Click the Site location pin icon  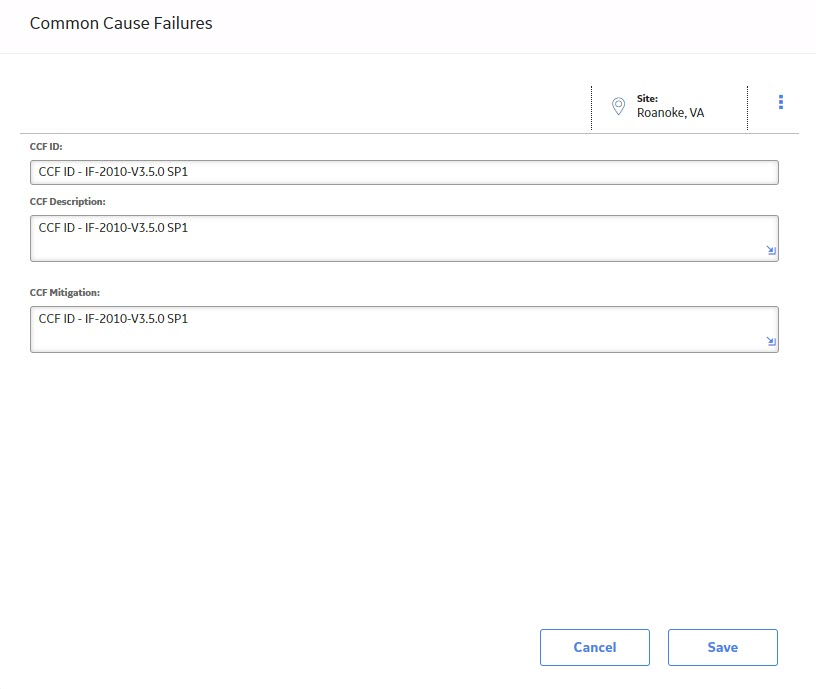618,106
